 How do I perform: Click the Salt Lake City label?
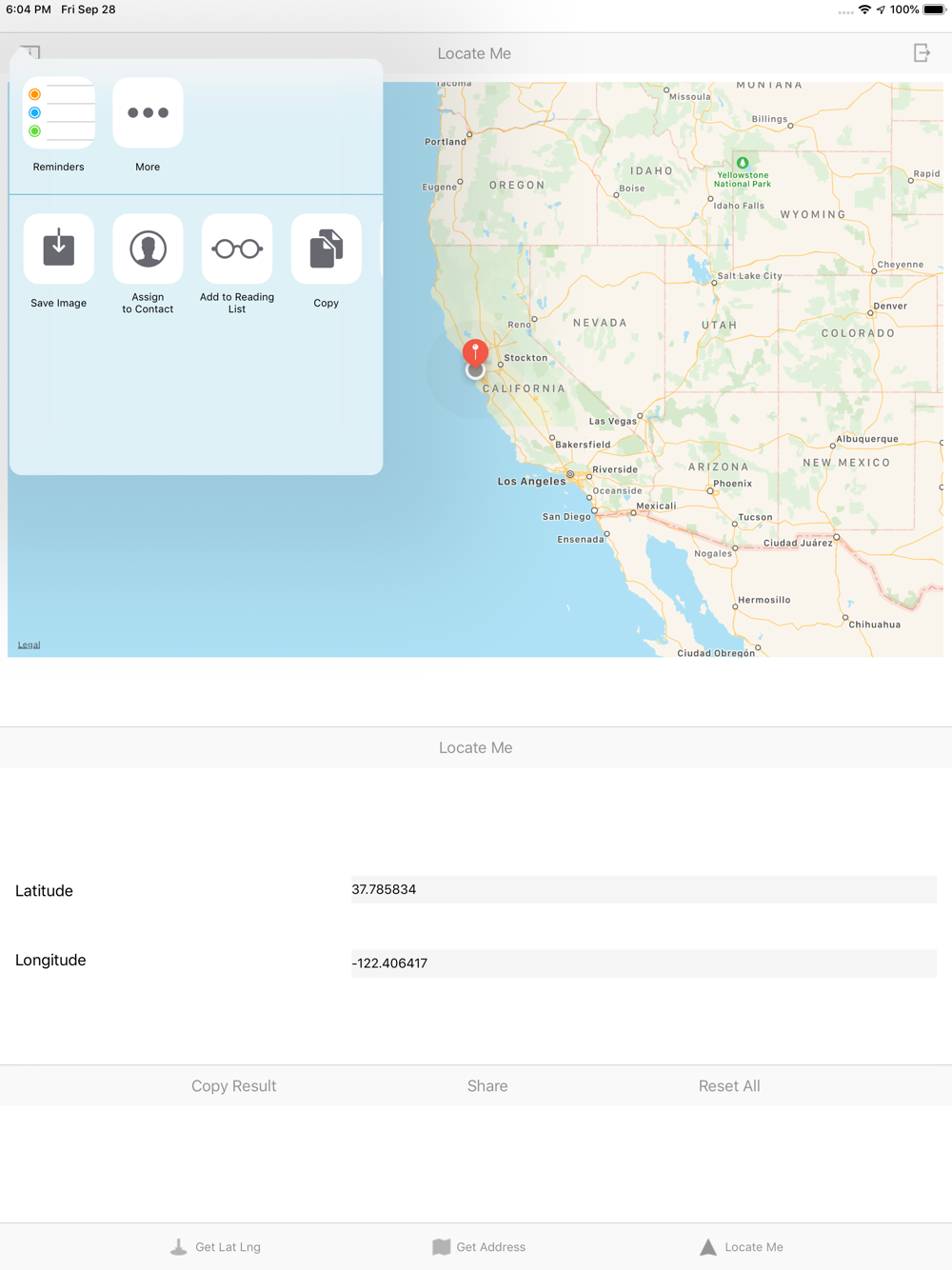point(749,276)
